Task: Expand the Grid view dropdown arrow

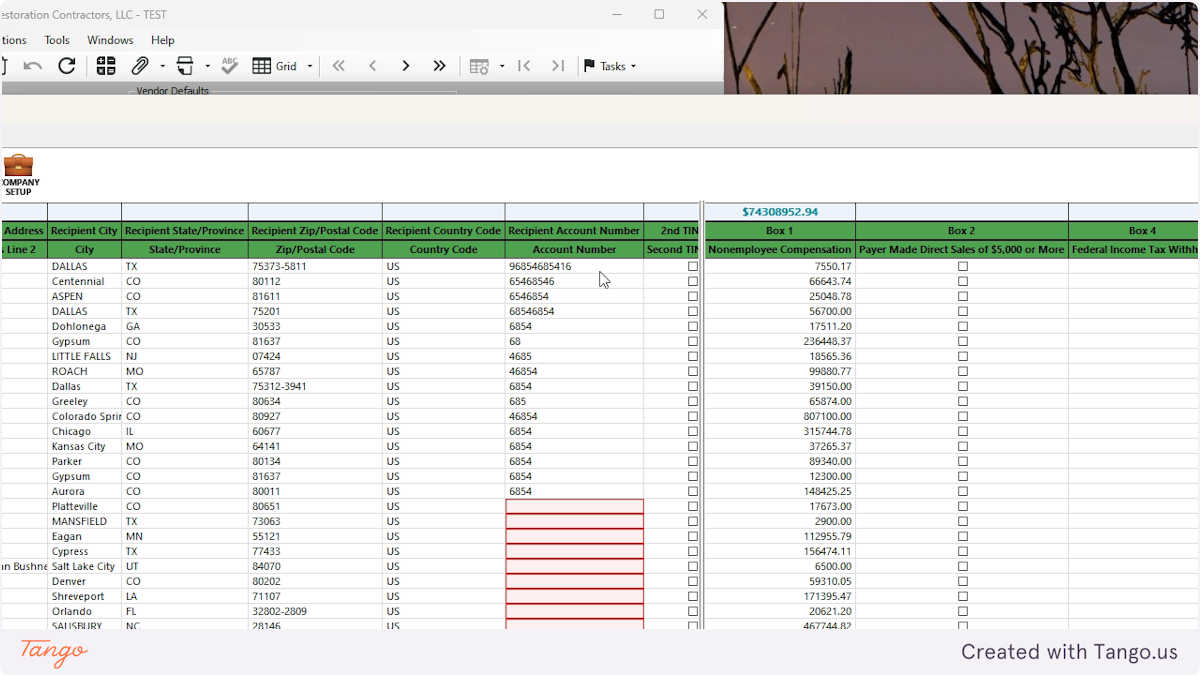Action: 310,67
